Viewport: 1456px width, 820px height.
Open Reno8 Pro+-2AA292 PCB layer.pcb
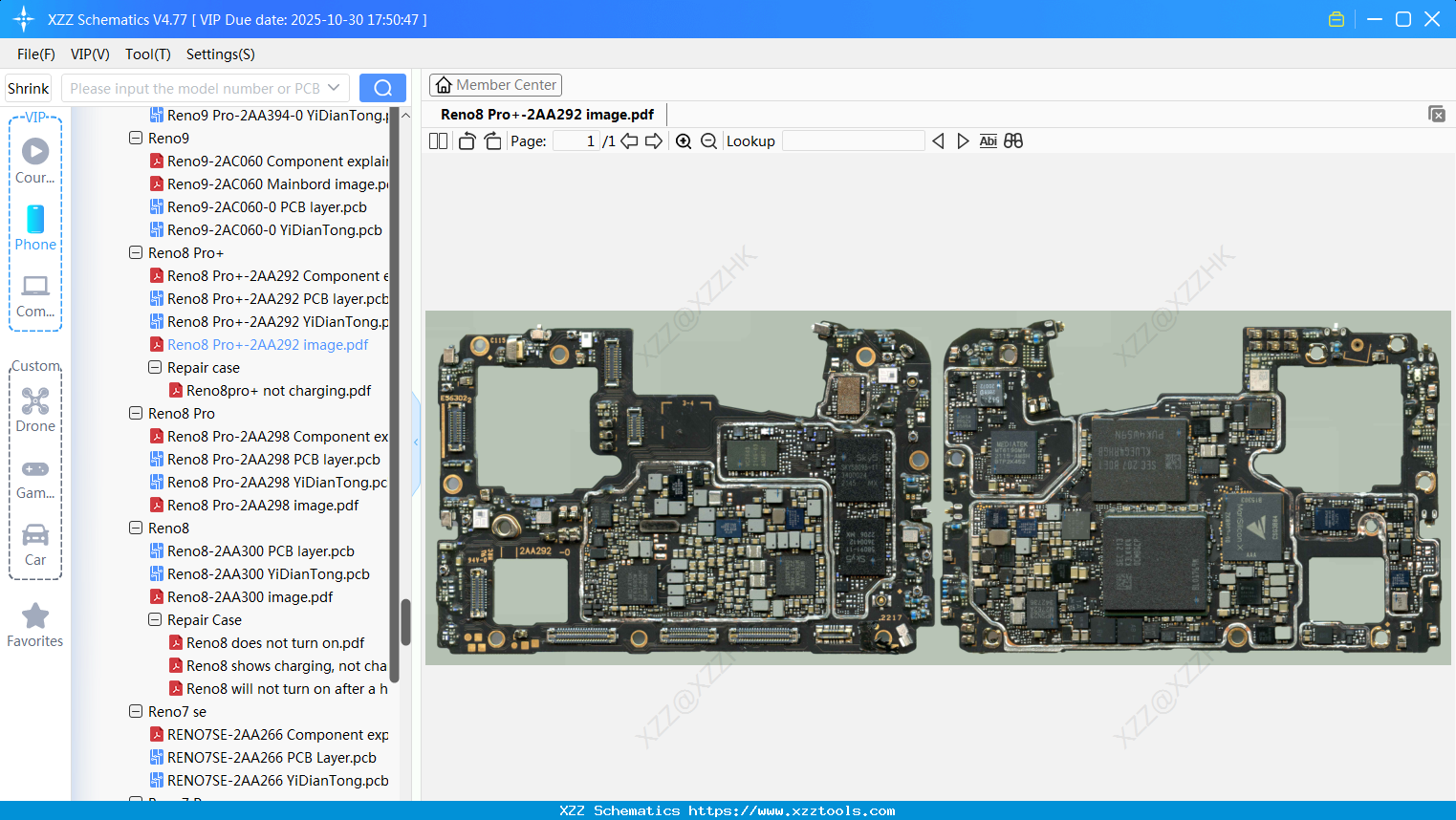pos(269,299)
